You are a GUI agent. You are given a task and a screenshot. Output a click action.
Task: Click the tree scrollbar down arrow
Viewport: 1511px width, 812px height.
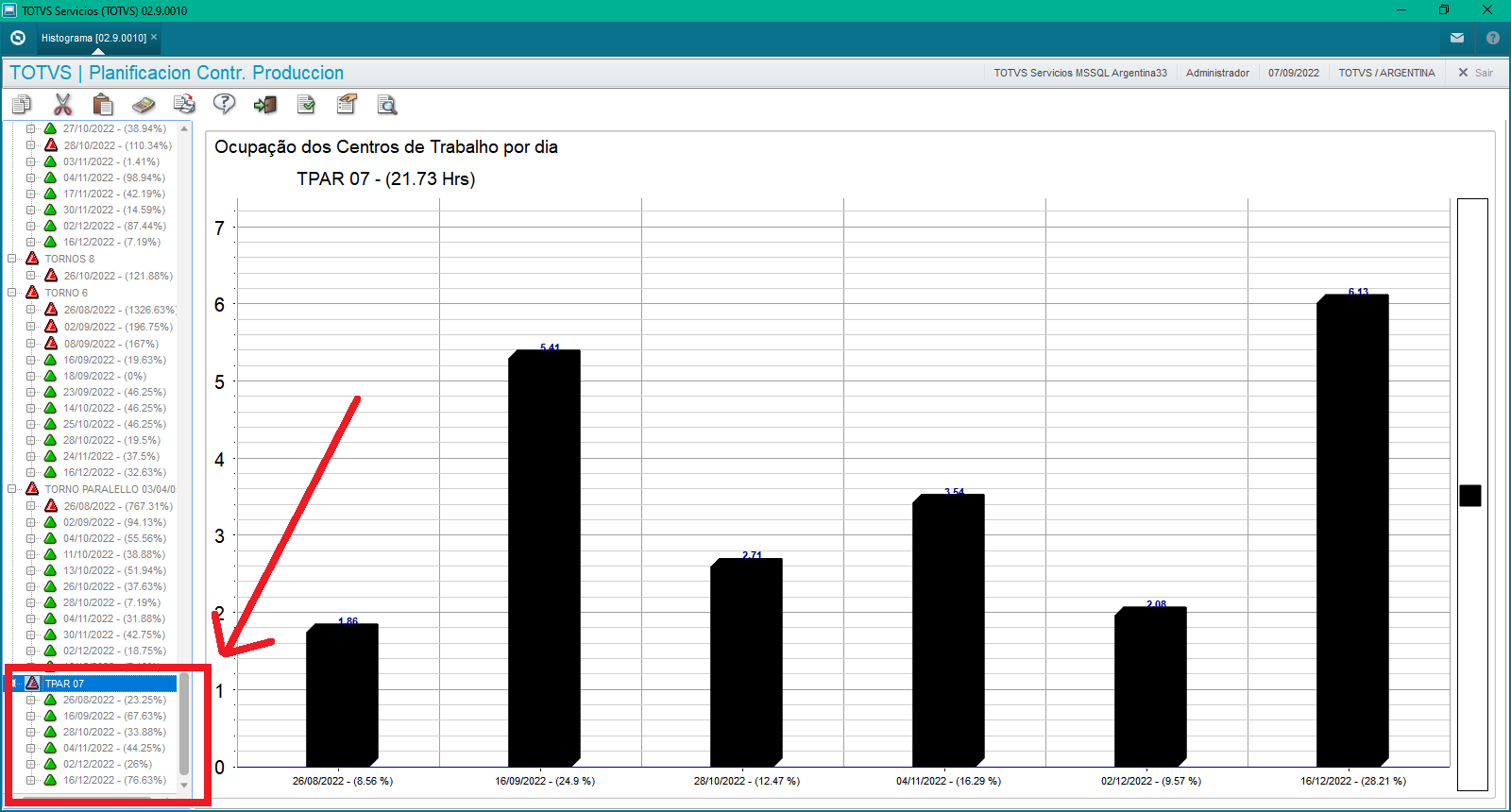tap(184, 786)
